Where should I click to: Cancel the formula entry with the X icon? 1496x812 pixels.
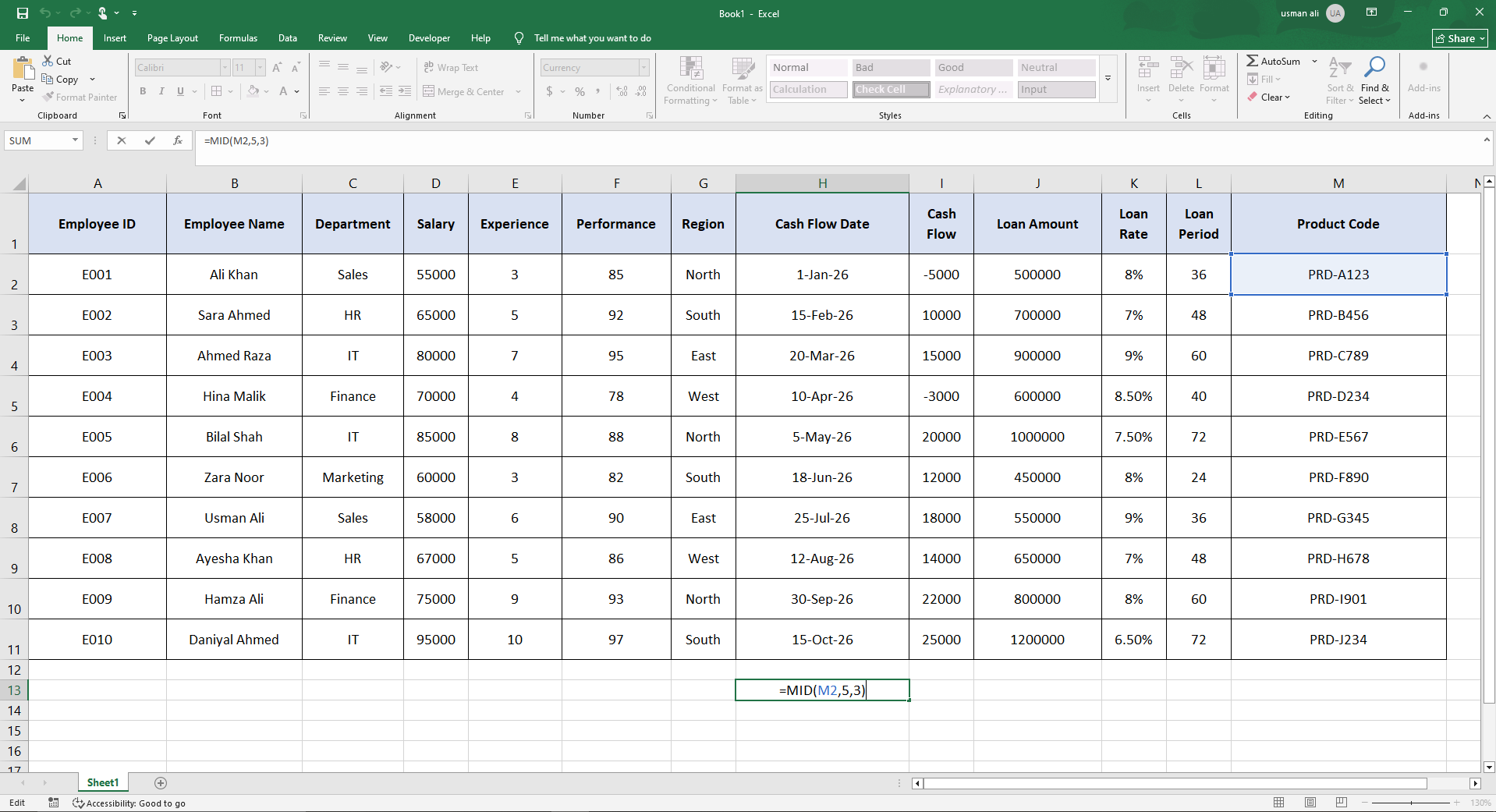(121, 140)
